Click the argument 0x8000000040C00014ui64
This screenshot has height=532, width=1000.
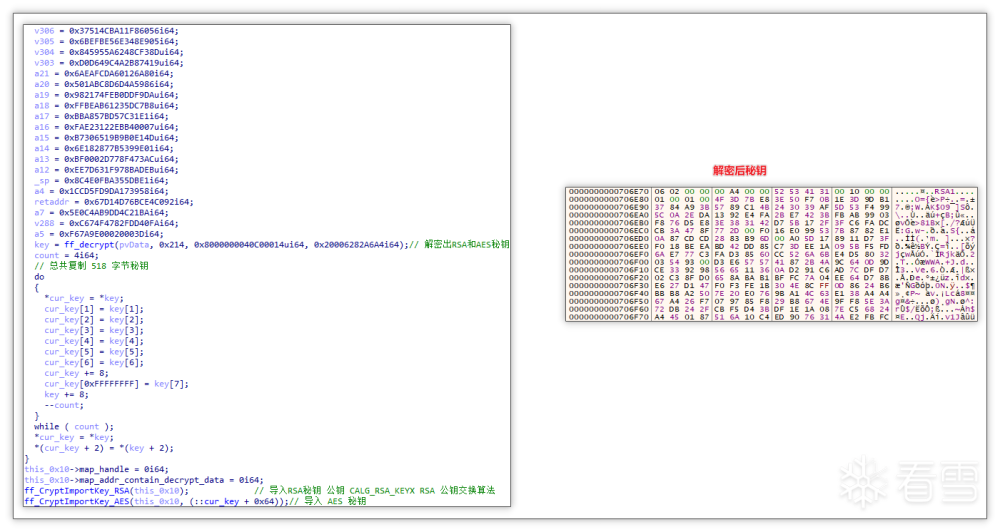pos(249,244)
